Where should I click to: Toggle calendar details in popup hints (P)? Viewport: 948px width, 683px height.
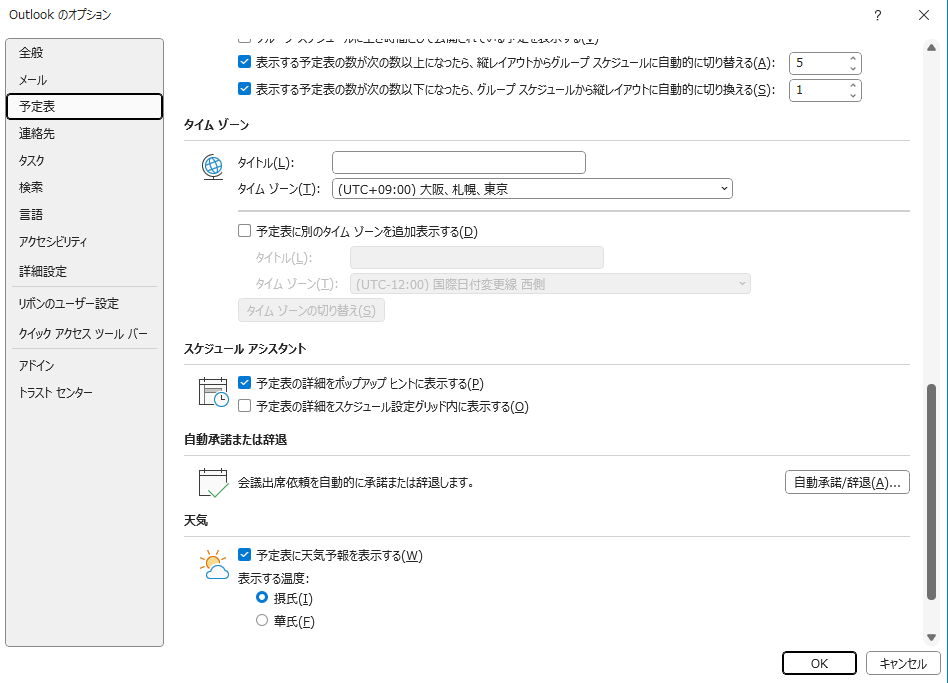coord(244,383)
